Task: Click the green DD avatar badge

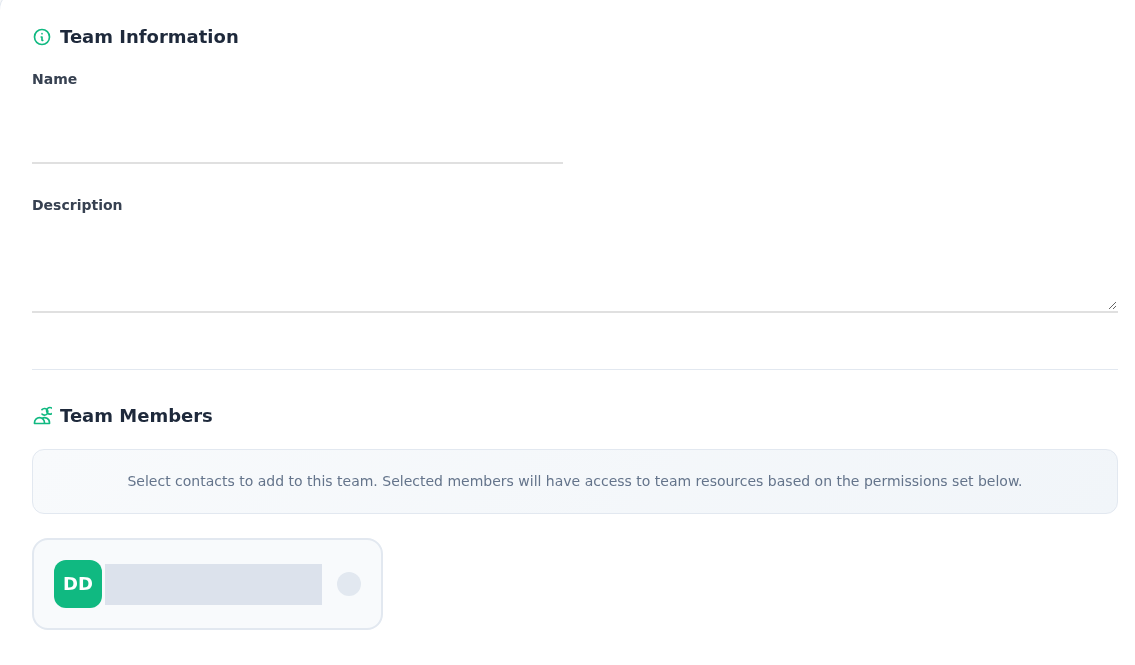Action: [78, 584]
